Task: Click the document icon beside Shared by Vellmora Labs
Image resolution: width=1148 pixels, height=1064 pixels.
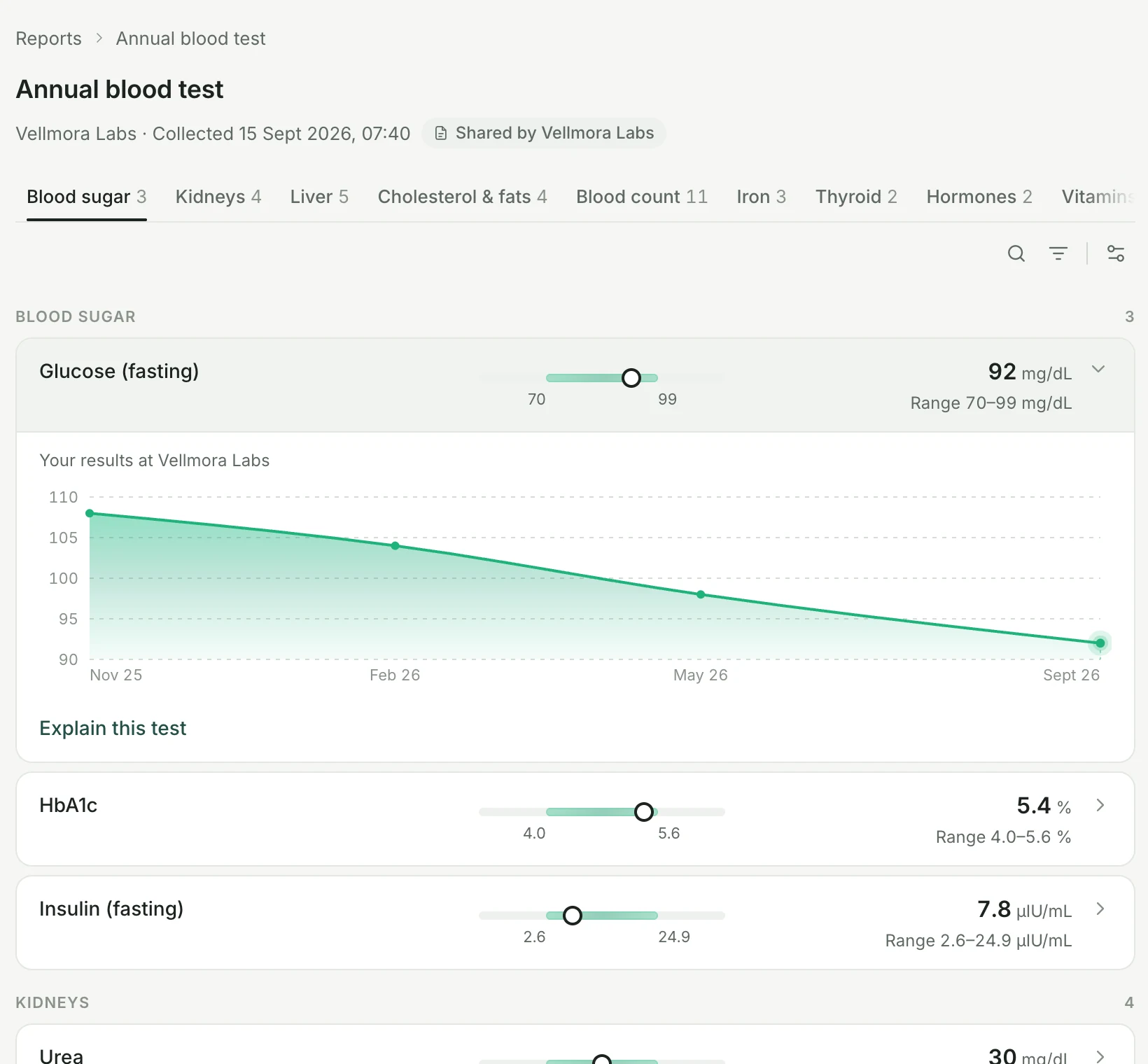Action: coord(441,133)
